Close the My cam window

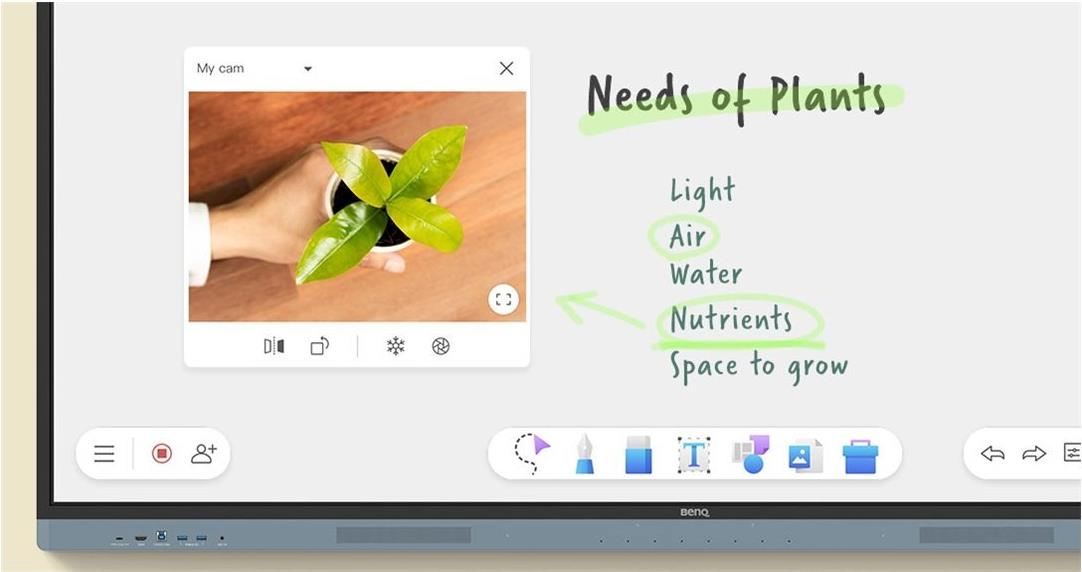coord(506,68)
